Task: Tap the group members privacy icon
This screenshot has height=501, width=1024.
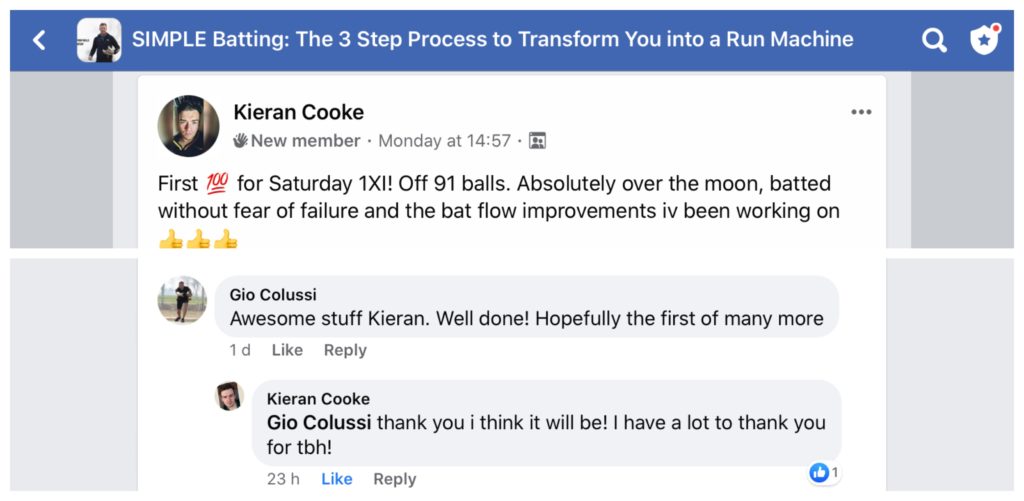Action: pyautogui.click(x=537, y=140)
